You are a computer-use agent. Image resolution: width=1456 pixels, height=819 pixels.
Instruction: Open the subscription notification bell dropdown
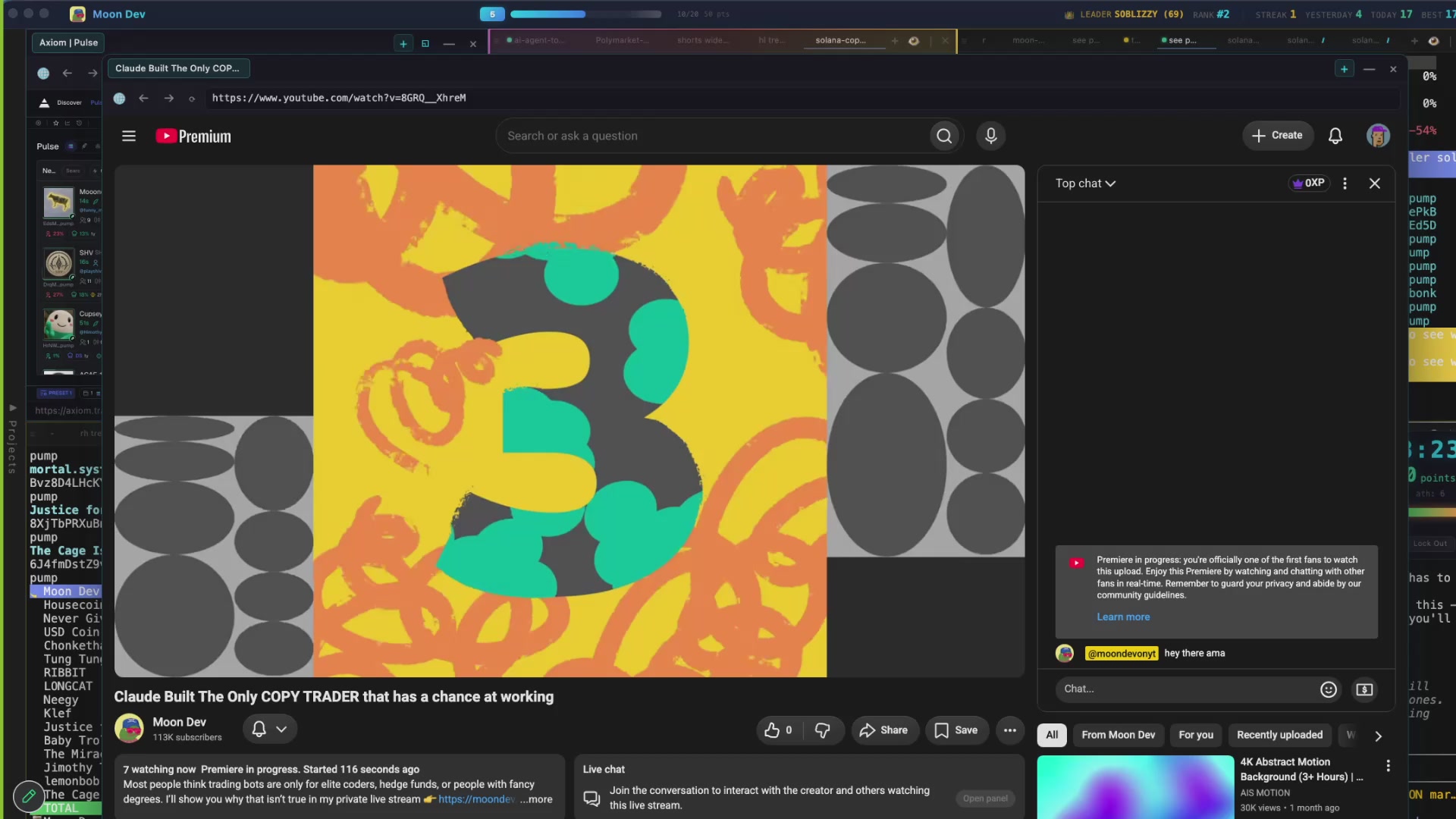pyautogui.click(x=269, y=729)
